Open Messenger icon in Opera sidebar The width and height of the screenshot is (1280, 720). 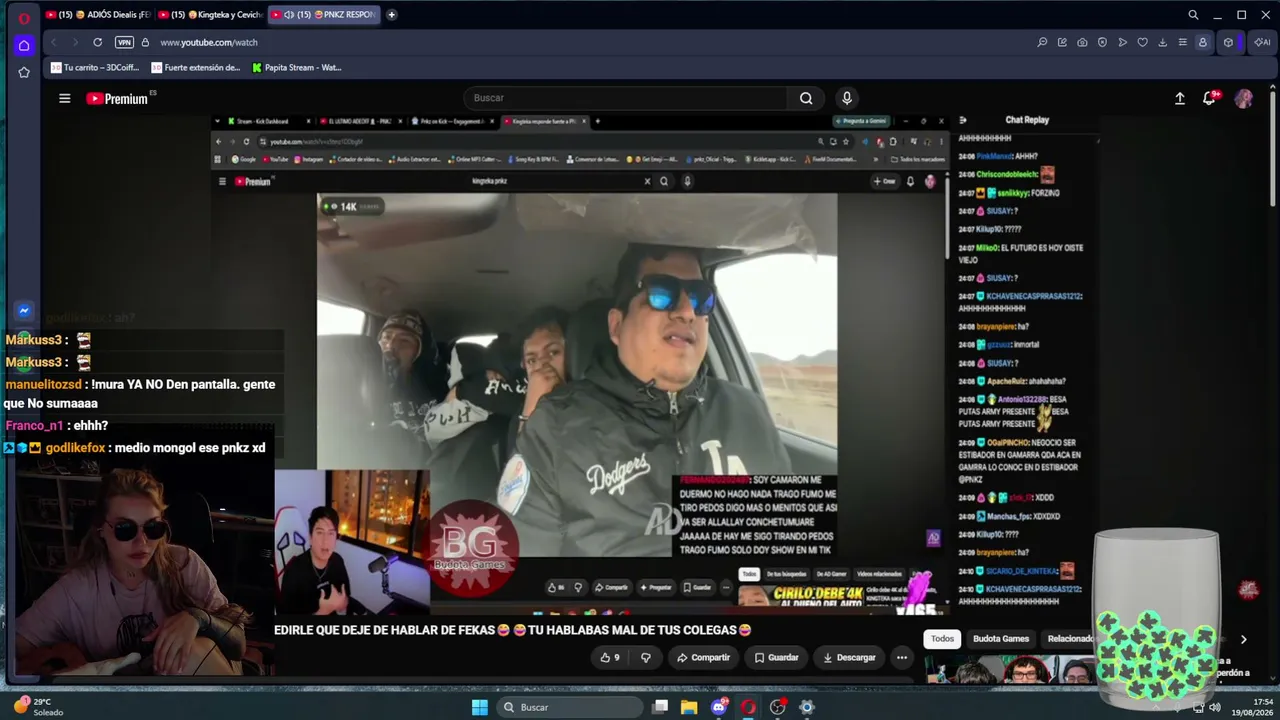coord(24,311)
